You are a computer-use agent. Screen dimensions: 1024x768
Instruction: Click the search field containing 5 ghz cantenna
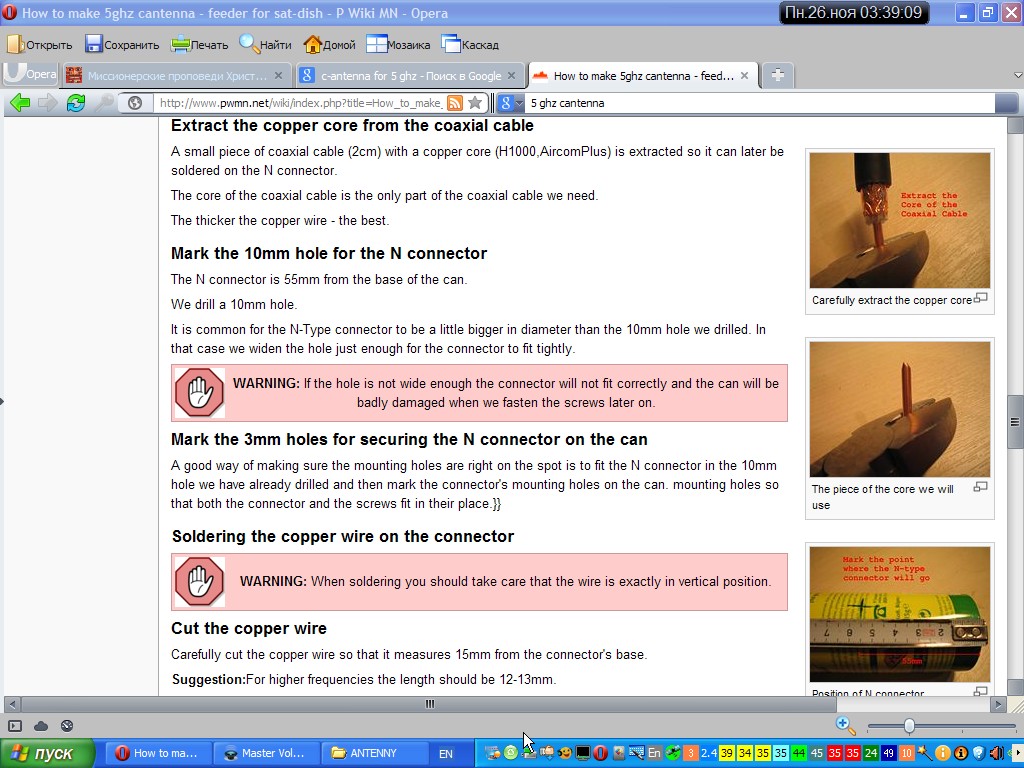click(761, 103)
